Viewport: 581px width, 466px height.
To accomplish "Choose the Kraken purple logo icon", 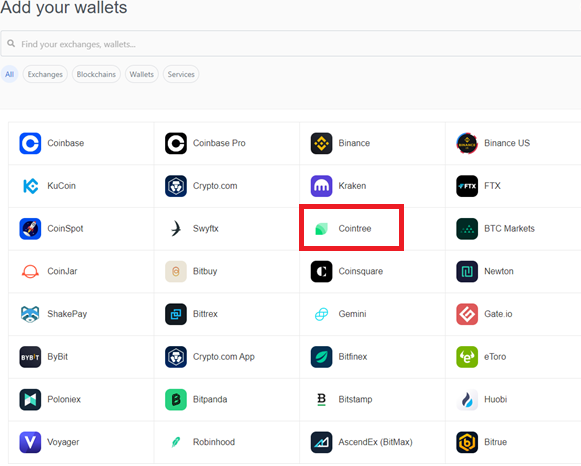I will 321,186.
